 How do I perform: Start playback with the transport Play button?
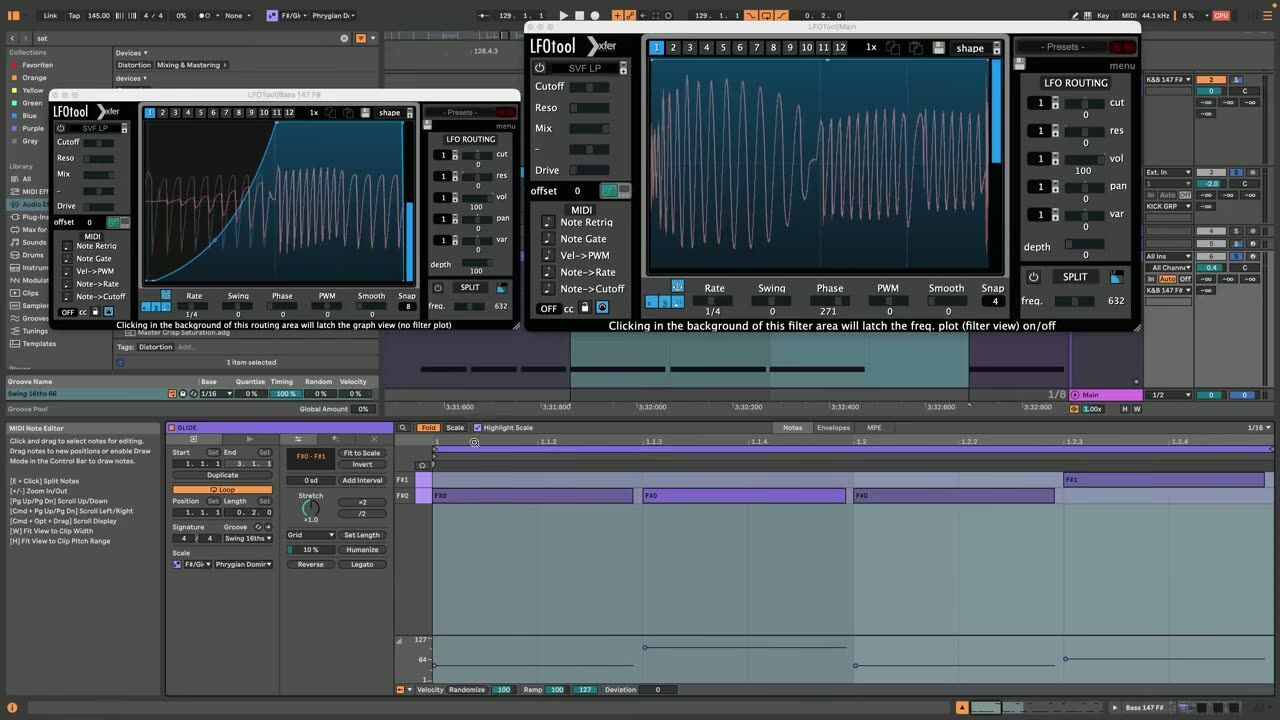pyautogui.click(x=563, y=16)
